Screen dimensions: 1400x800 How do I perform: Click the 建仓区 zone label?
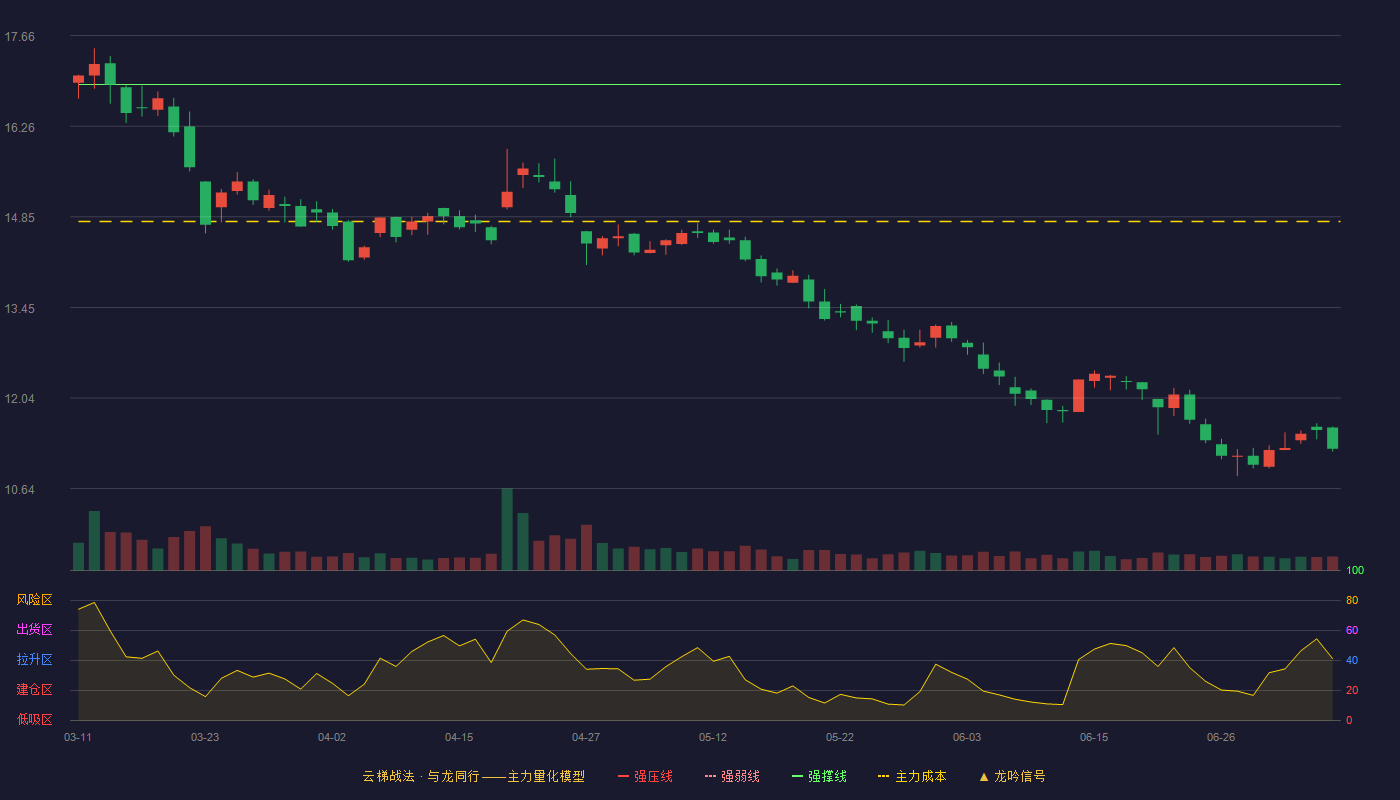tap(34, 690)
